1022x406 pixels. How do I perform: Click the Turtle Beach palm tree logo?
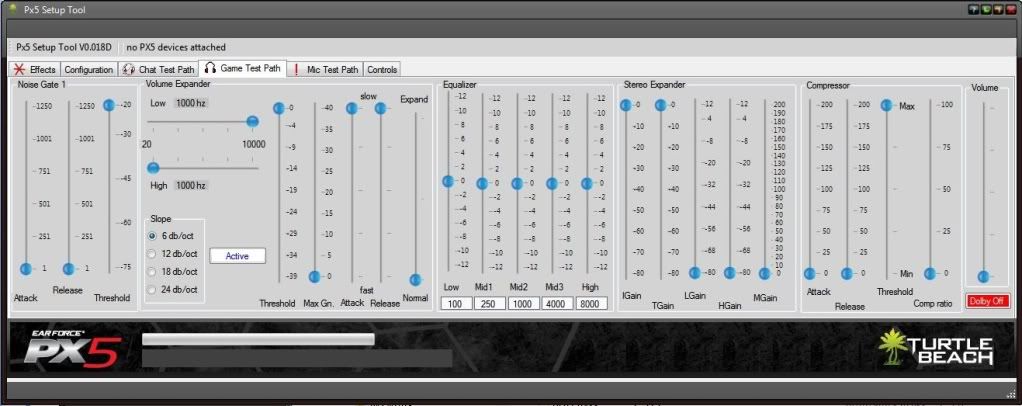click(893, 347)
